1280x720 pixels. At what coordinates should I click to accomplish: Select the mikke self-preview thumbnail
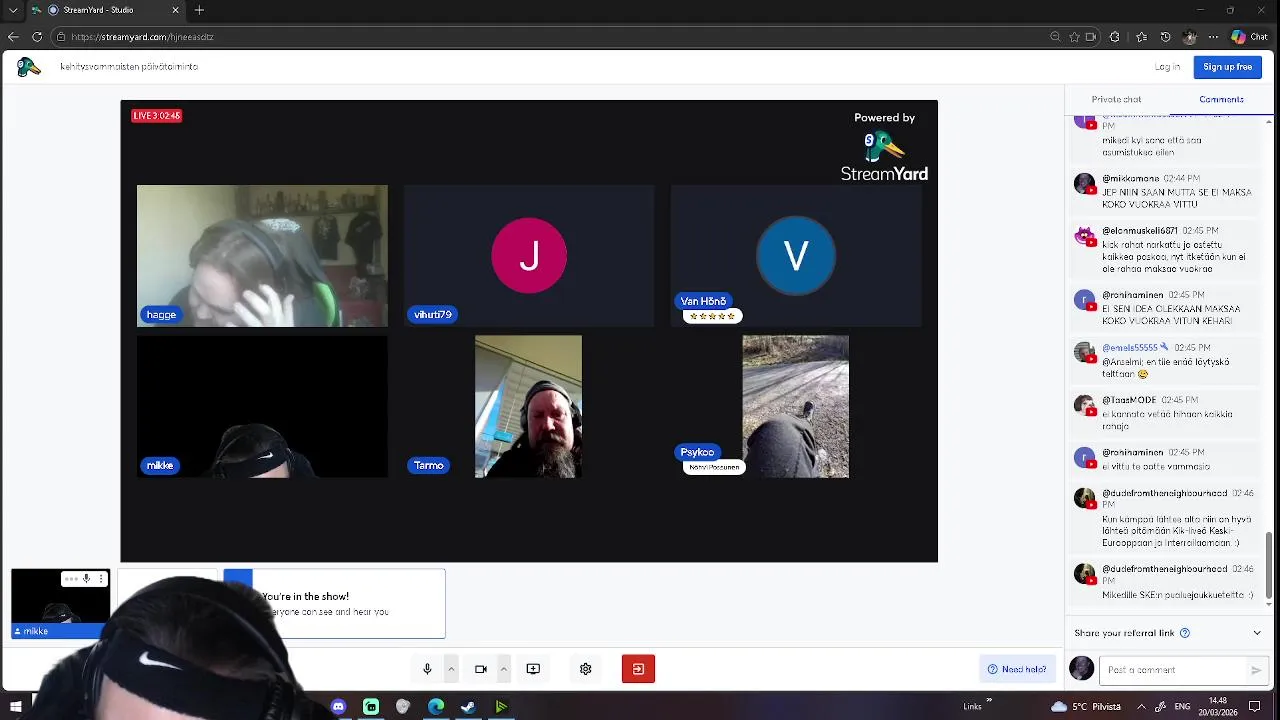coord(60,604)
